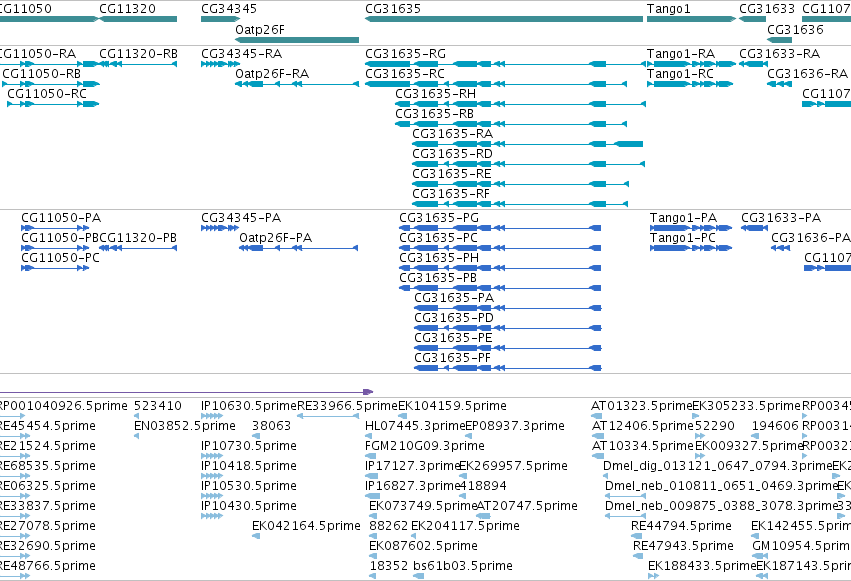Click EST label 523410
The height and width of the screenshot is (581, 851).
point(158,406)
